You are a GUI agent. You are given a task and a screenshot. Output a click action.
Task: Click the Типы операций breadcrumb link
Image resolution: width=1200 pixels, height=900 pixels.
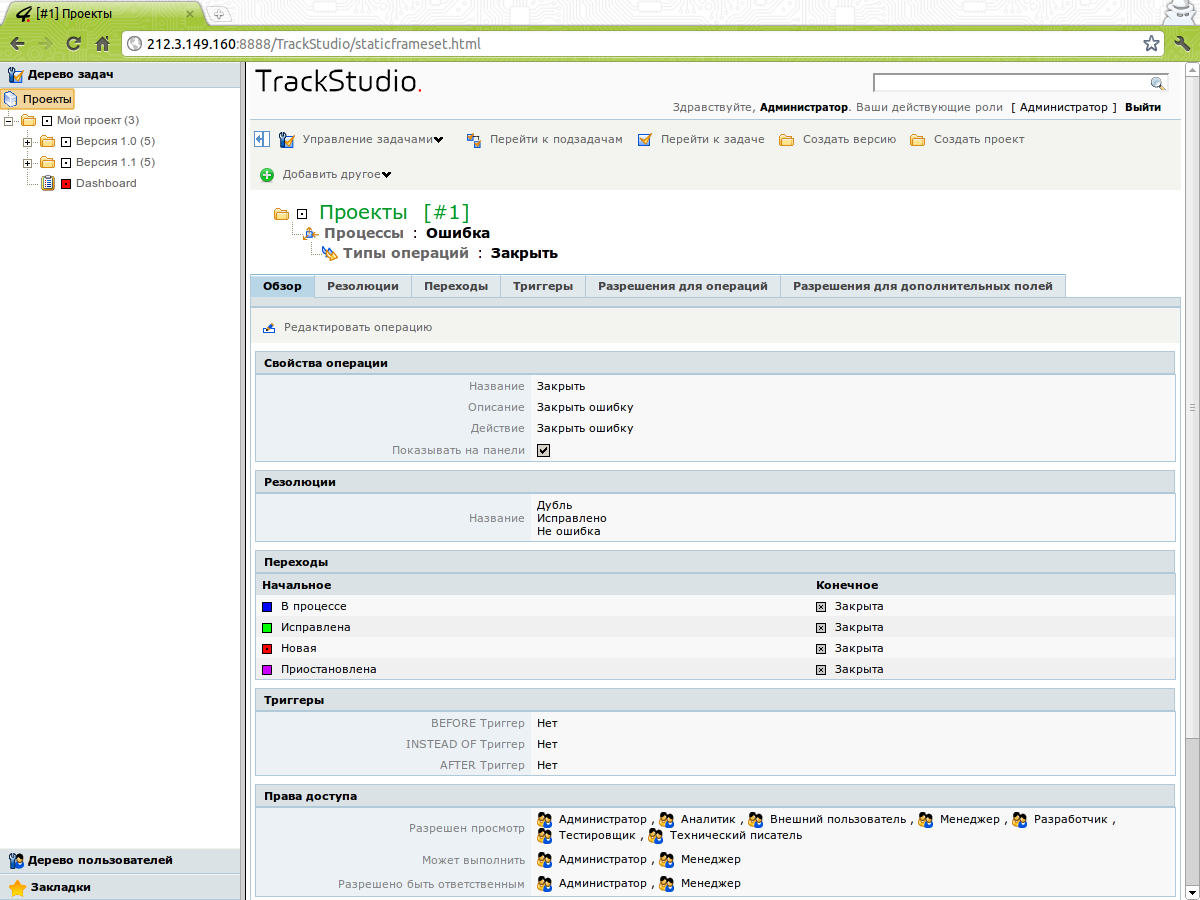pyautogui.click(x=406, y=253)
